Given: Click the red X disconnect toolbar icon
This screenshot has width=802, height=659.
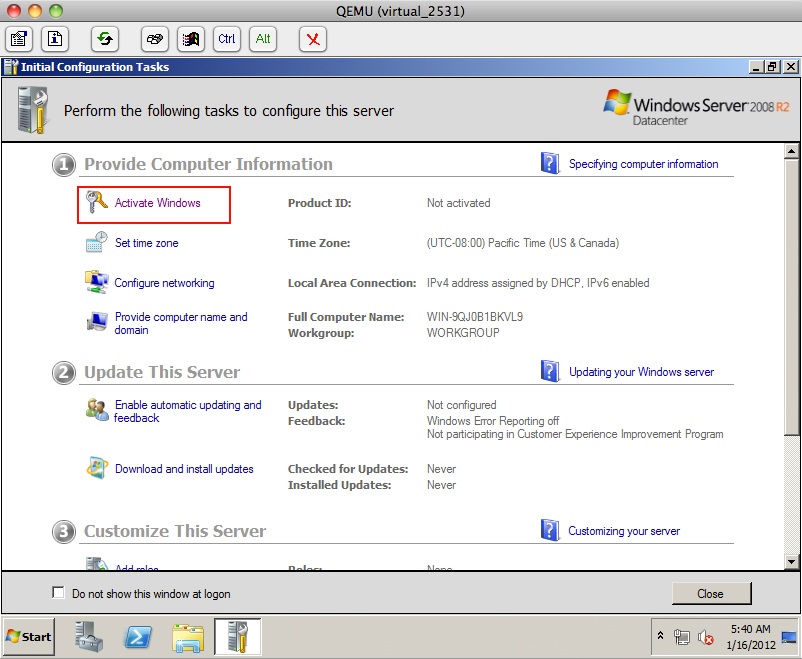Looking at the screenshot, I should pos(313,39).
